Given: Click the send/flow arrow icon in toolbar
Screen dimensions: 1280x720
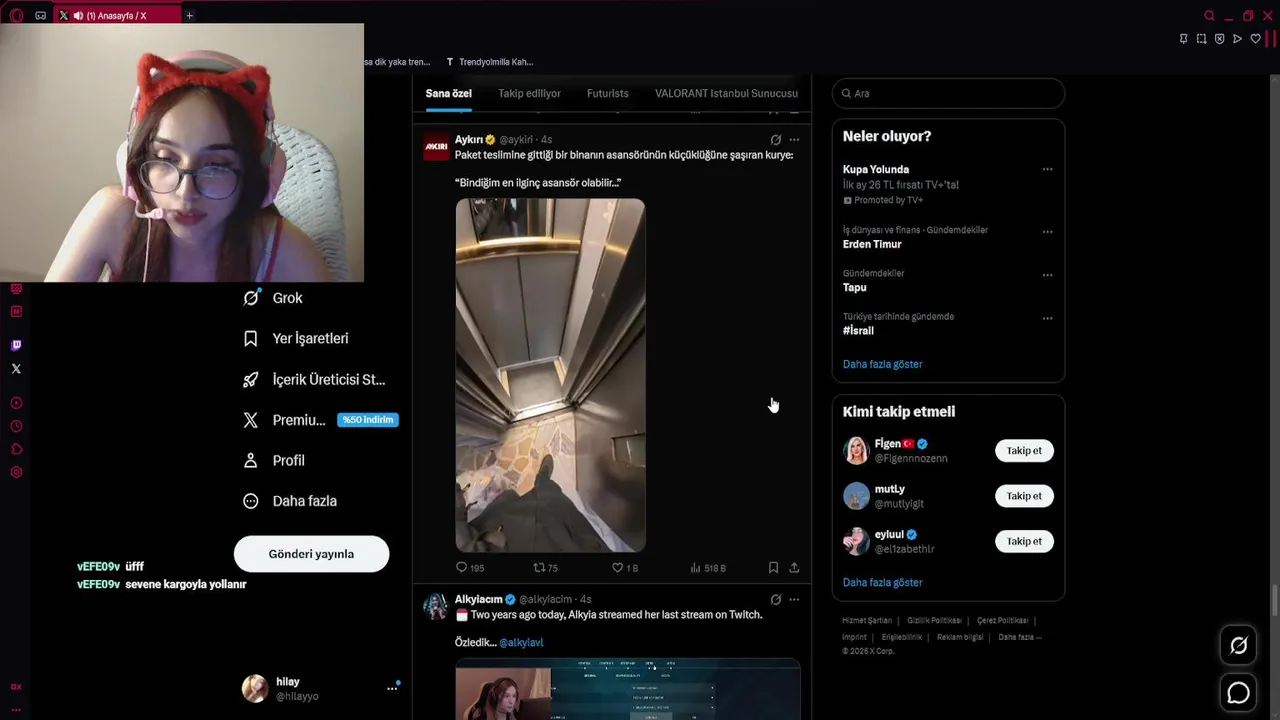Looking at the screenshot, I should click(x=1237, y=39).
